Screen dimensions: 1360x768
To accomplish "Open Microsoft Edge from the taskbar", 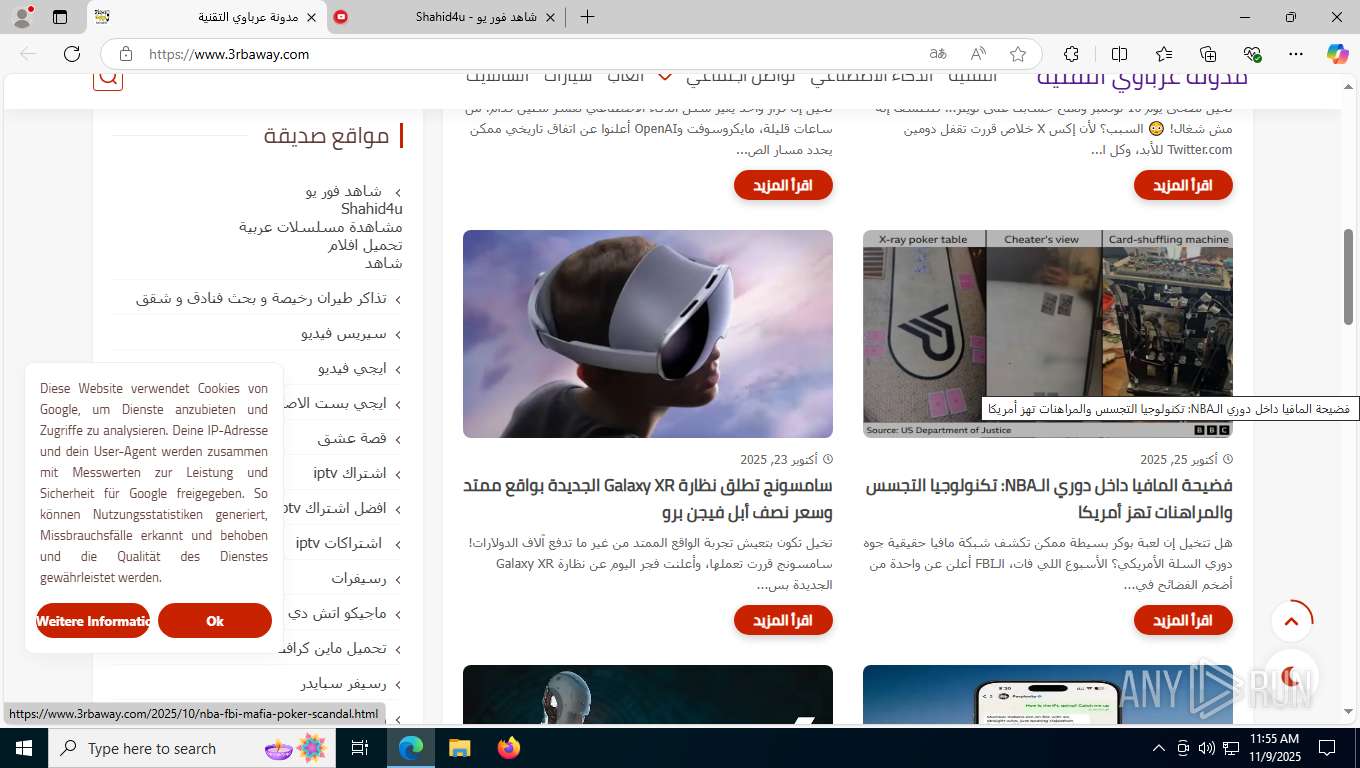I will coord(411,748).
